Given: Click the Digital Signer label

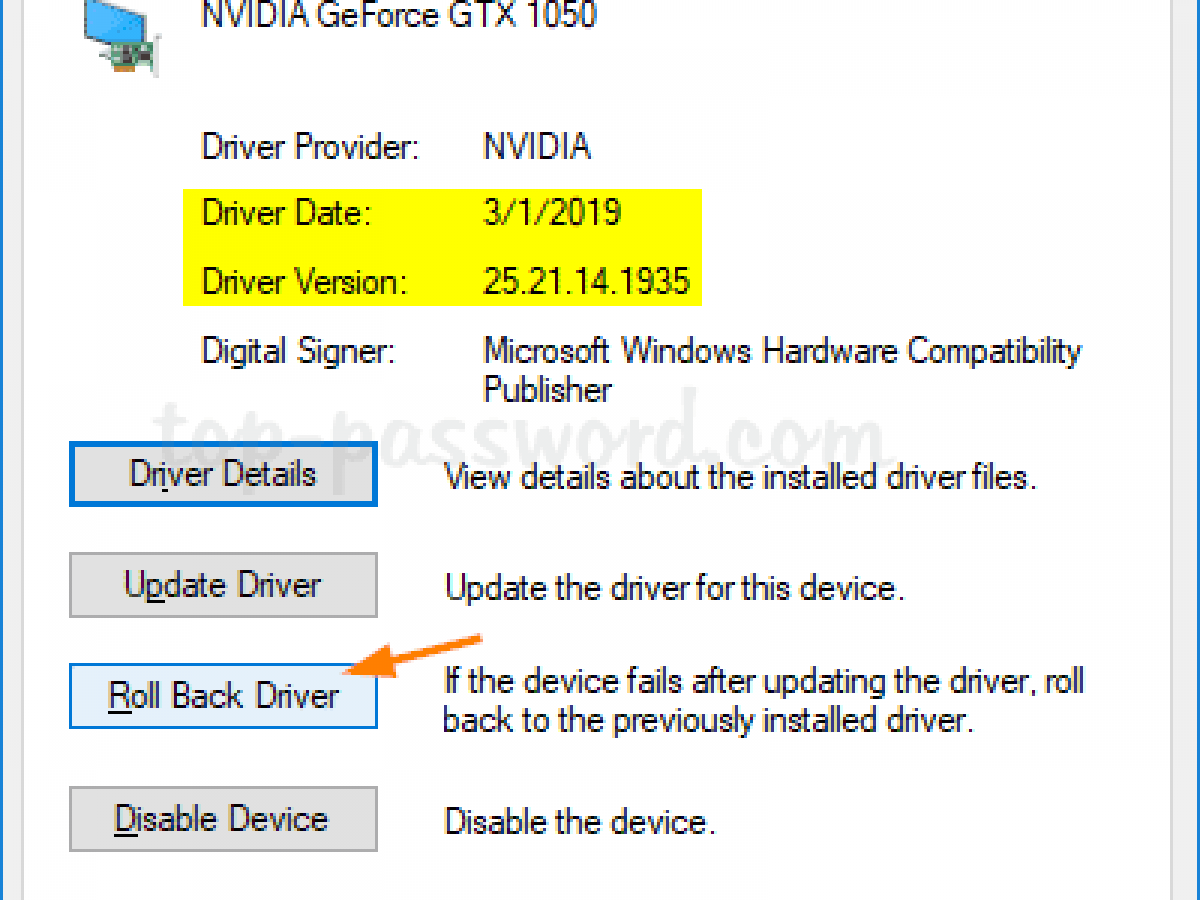Looking at the screenshot, I should [x=299, y=351].
